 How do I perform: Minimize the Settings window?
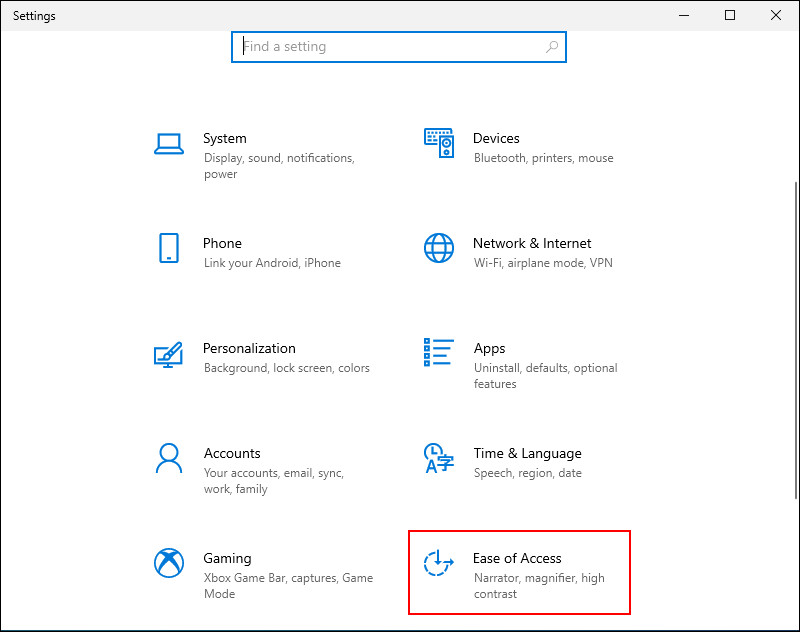684,15
